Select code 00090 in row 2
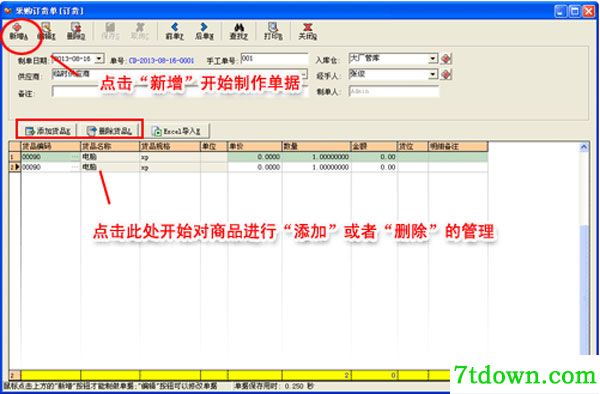The image size is (600, 394). tap(31, 167)
